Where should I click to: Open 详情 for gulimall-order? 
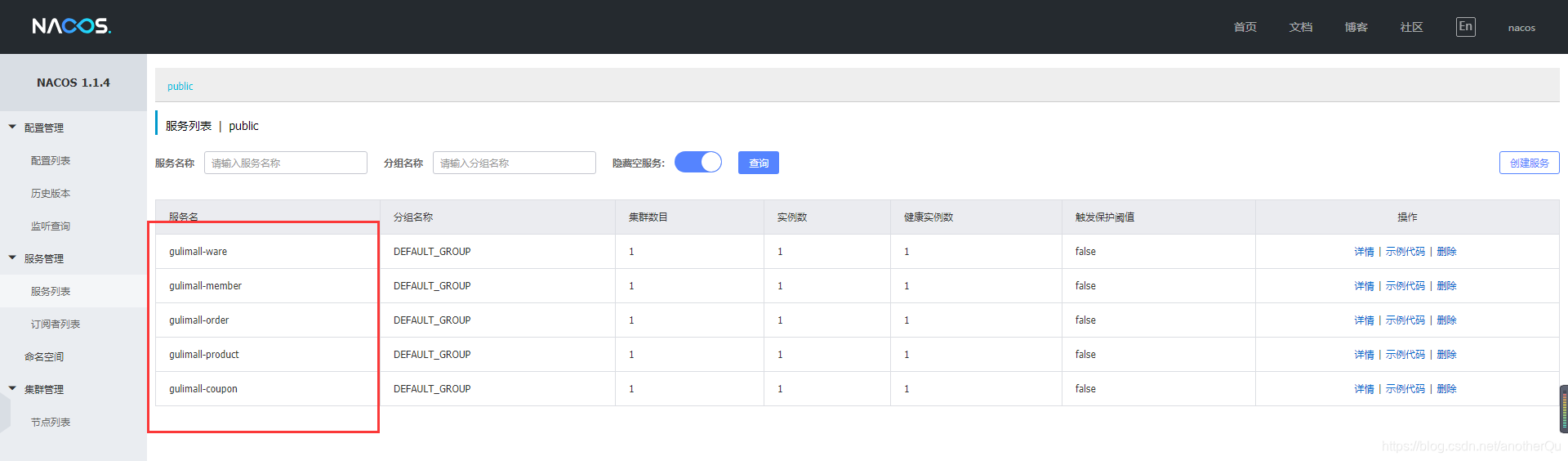click(1364, 320)
